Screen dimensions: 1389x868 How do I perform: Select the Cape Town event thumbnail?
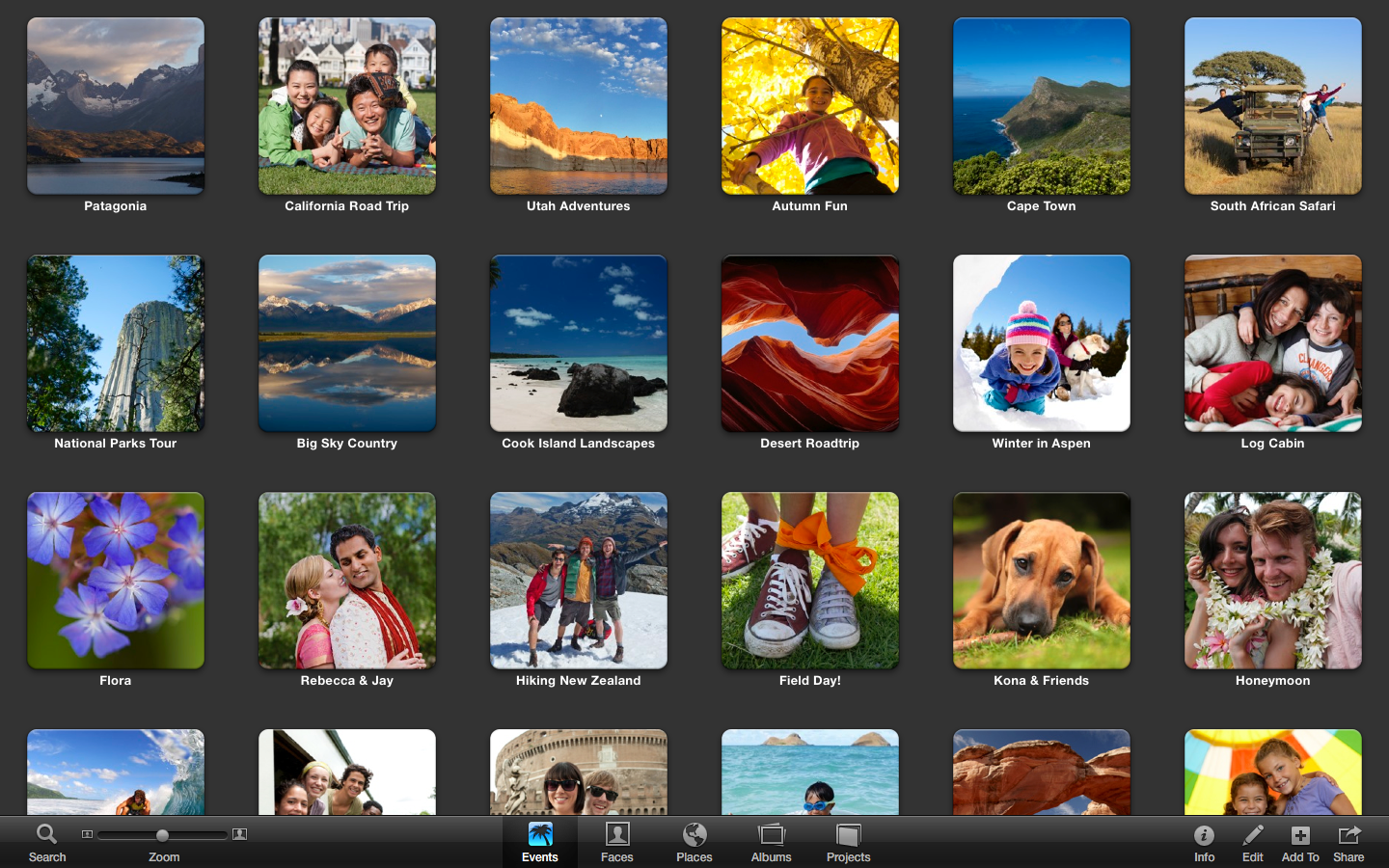click(1042, 106)
